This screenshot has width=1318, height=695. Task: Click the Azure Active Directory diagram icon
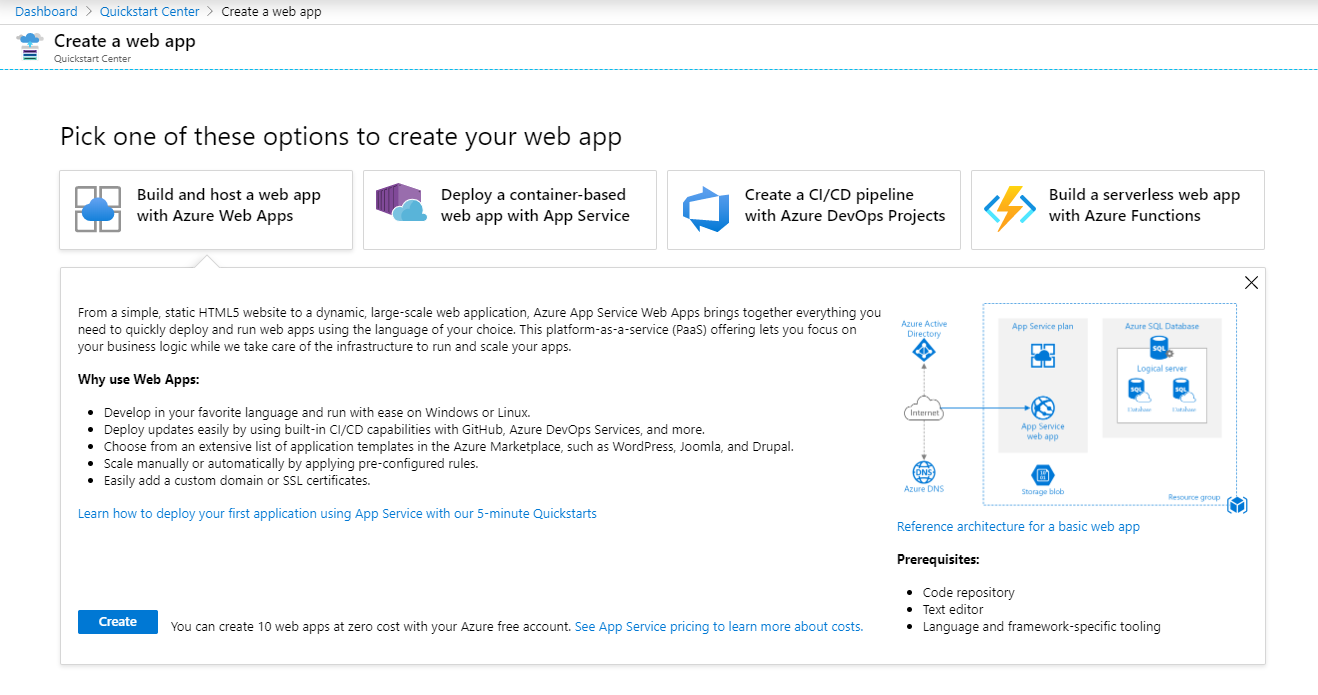click(x=924, y=352)
